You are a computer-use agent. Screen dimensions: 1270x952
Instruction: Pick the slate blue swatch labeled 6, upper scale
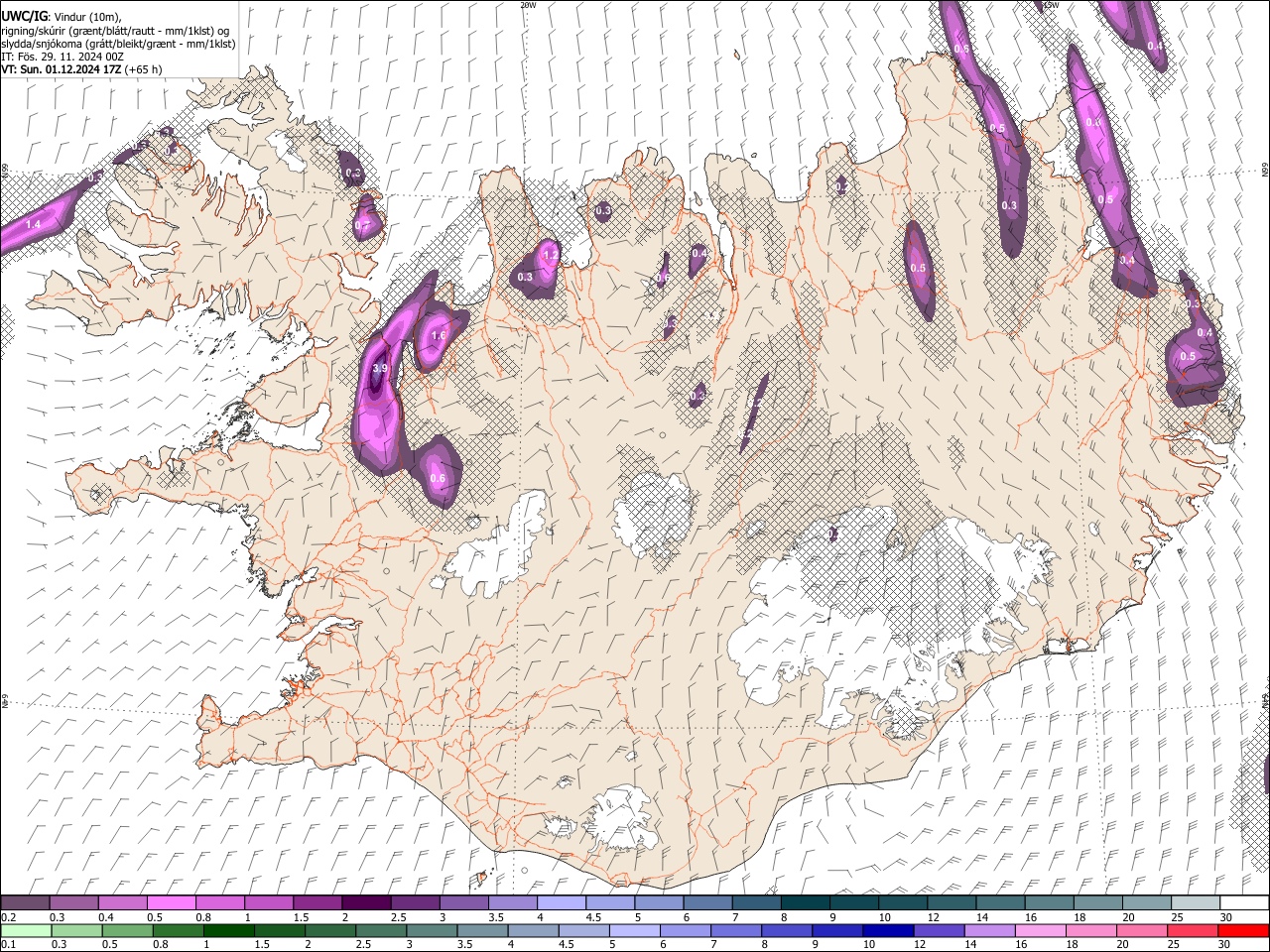coord(707,902)
